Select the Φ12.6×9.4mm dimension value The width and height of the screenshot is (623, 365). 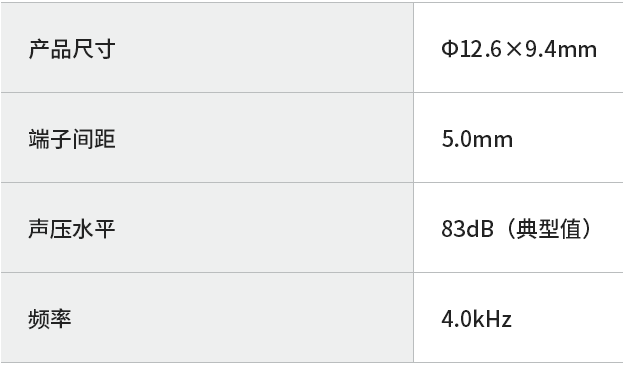coord(519,50)
